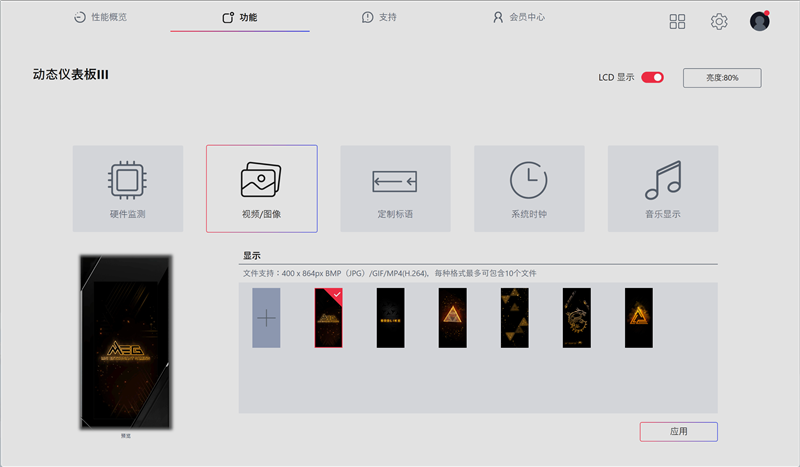Select the checked MEG logo thumbnail

click(x=329, y=318)
